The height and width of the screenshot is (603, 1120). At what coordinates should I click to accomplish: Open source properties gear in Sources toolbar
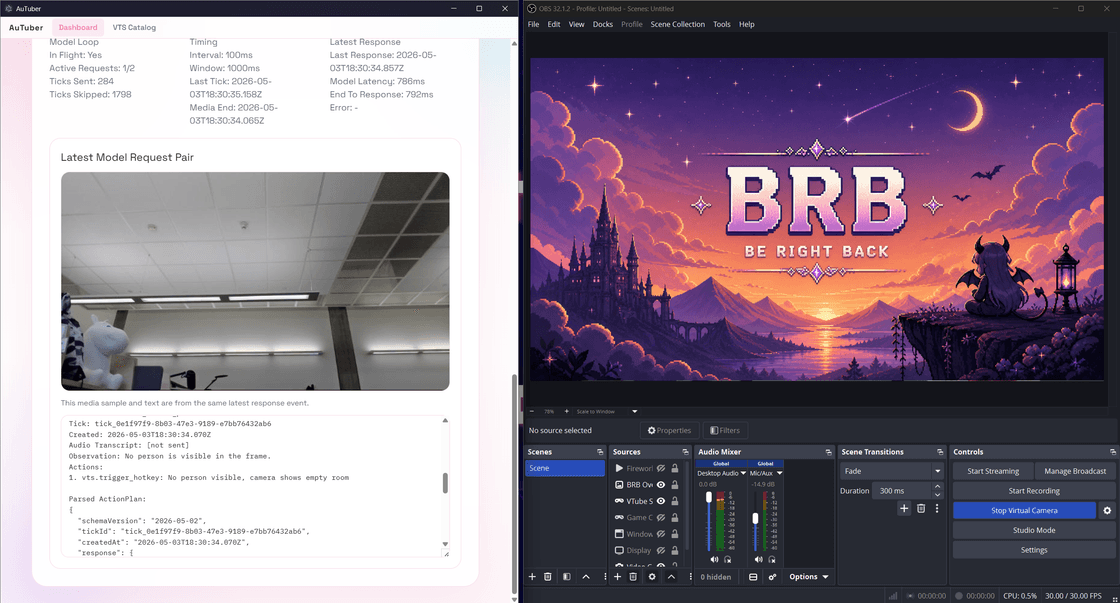(x=652, y=577)
